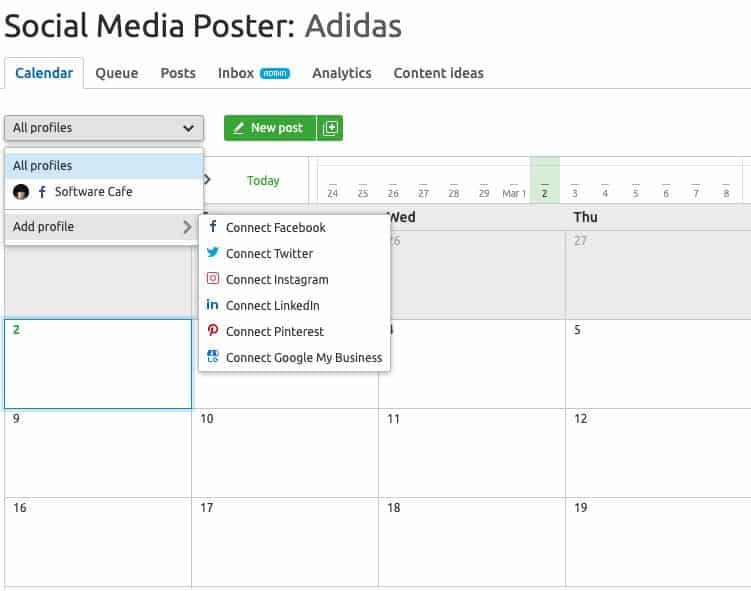Click the pencil icon on New post
Screen dimensions: 751x591
coord(238,128)
